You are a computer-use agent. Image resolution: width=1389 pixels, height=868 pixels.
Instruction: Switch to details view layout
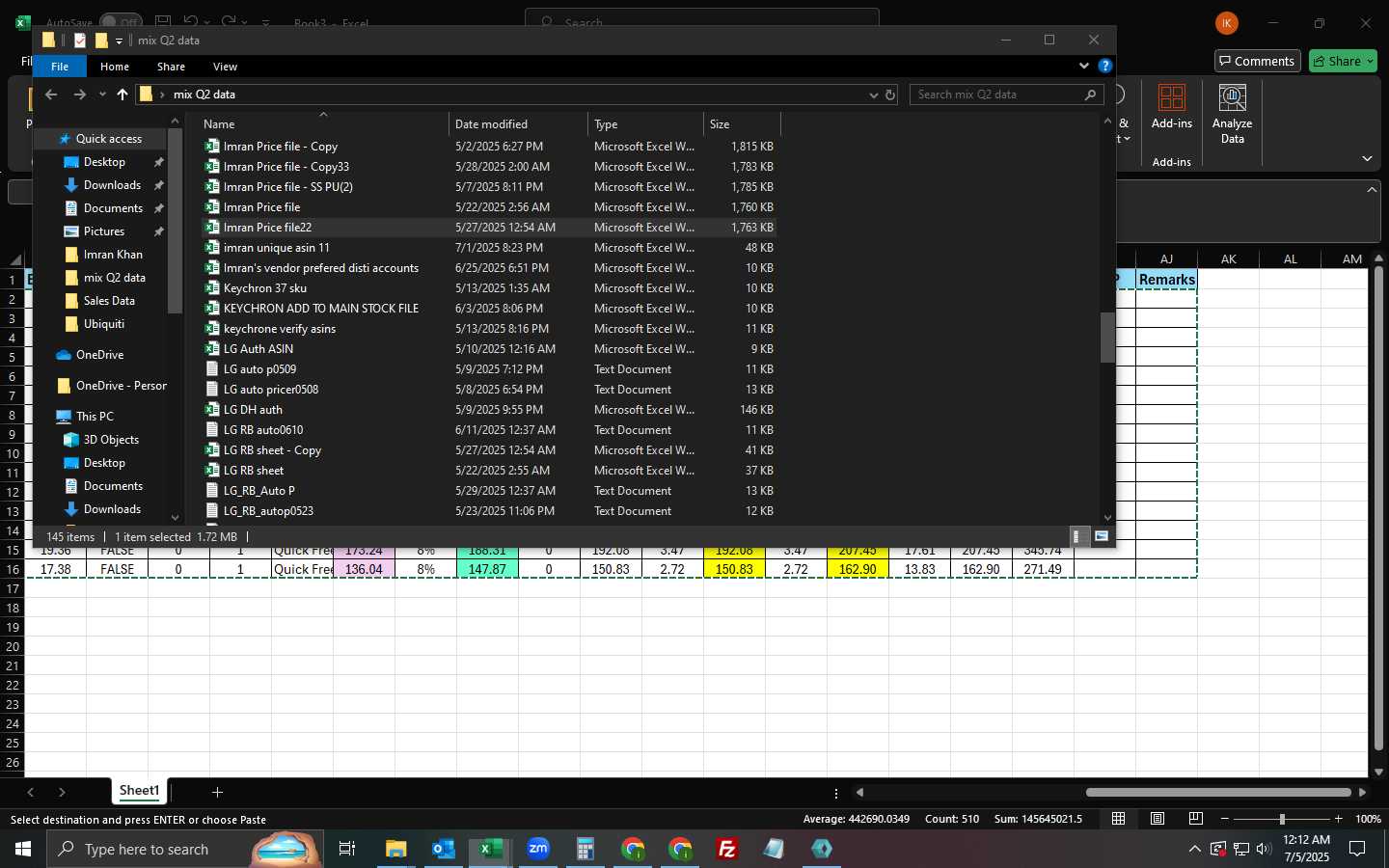pyautogui.click(x=1079, y=536)
